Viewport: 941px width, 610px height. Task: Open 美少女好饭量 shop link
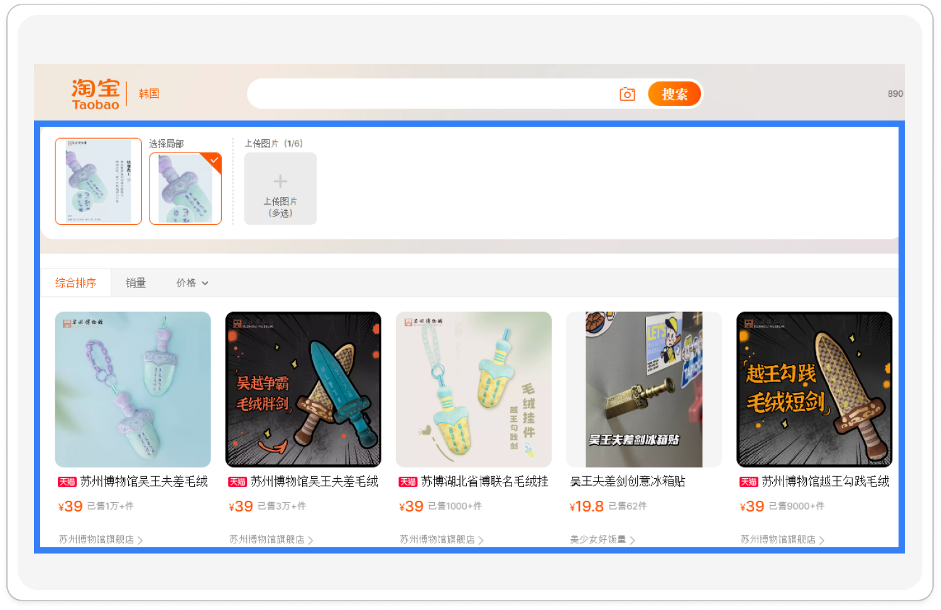click(x=603, y=539)
